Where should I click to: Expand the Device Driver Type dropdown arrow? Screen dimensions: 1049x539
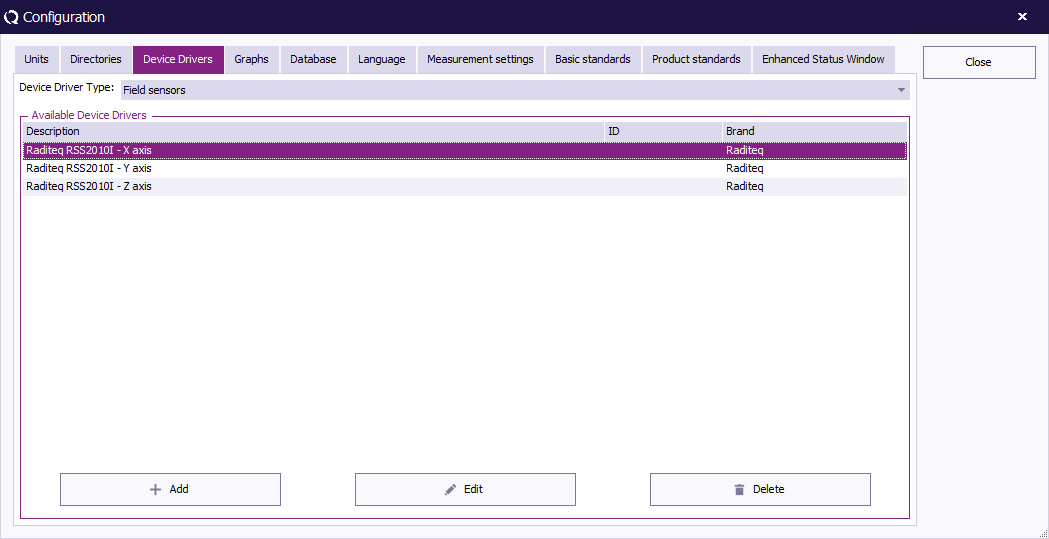pos(901,90)
